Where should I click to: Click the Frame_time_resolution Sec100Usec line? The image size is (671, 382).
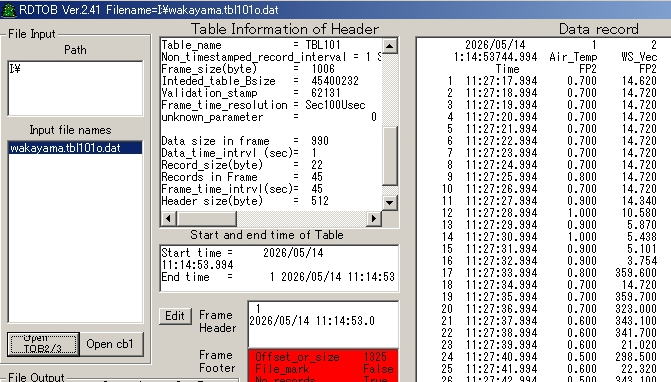(263, 105)
